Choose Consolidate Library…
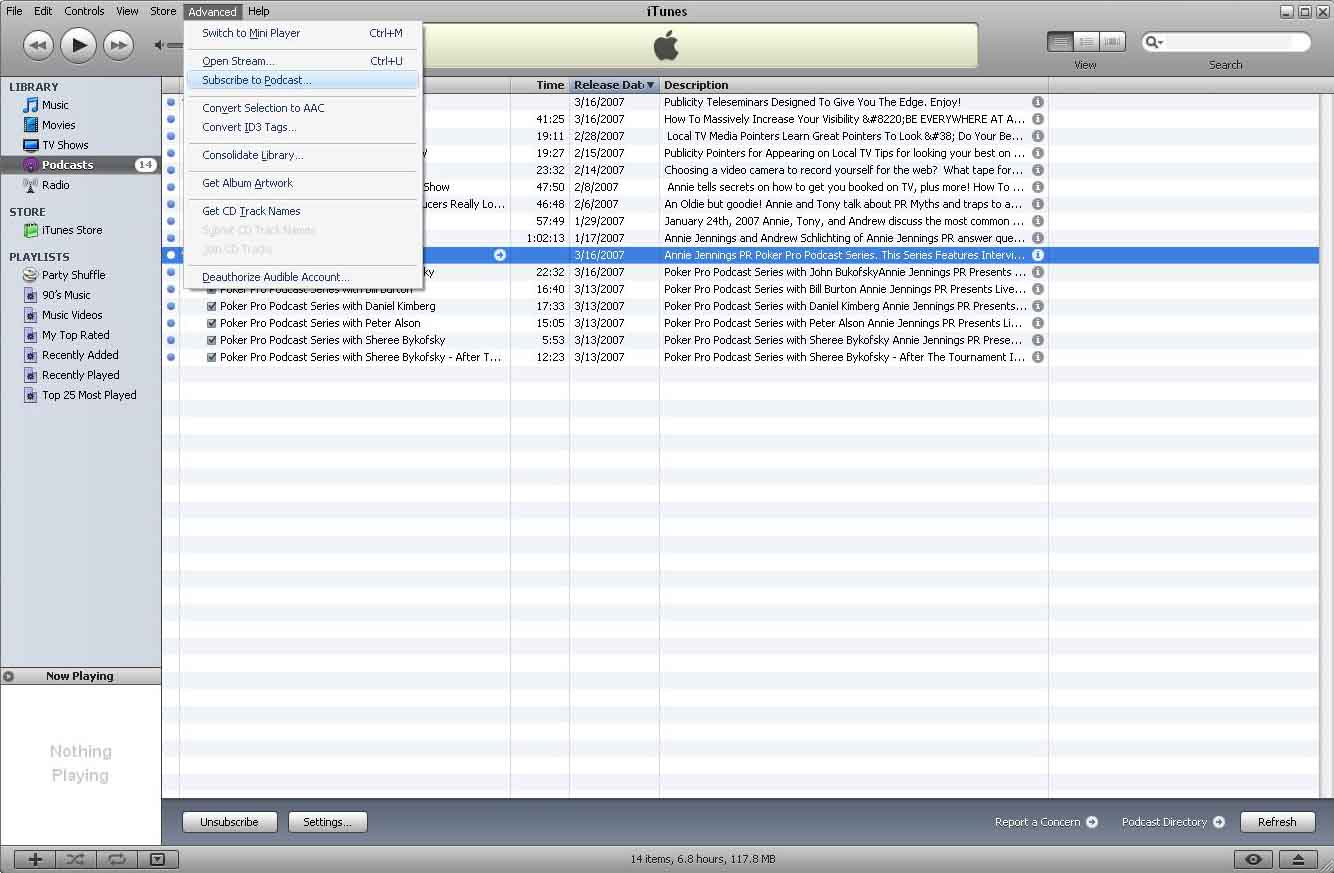Viewport: 1334px width, 873px height. click(304, 155)
